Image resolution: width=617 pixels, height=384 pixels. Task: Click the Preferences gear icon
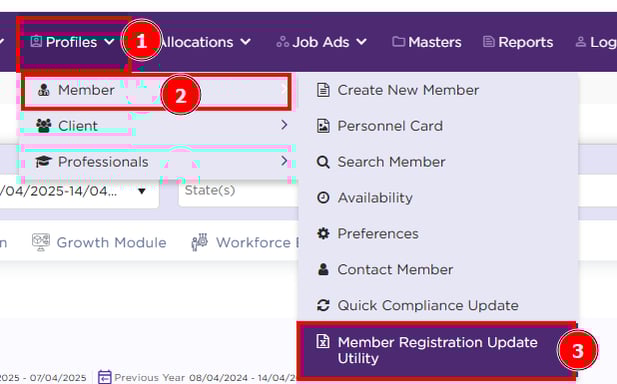point(323,233)
